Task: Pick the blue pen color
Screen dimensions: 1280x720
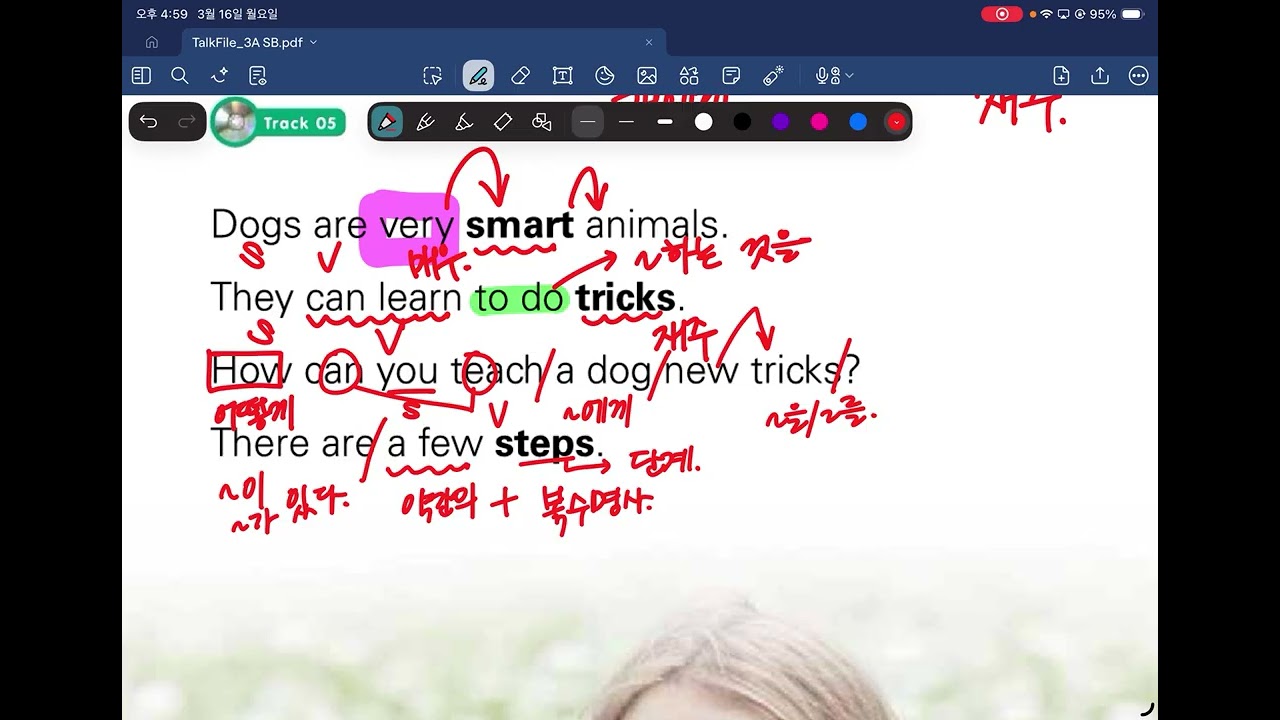Action: pos(858,122)
